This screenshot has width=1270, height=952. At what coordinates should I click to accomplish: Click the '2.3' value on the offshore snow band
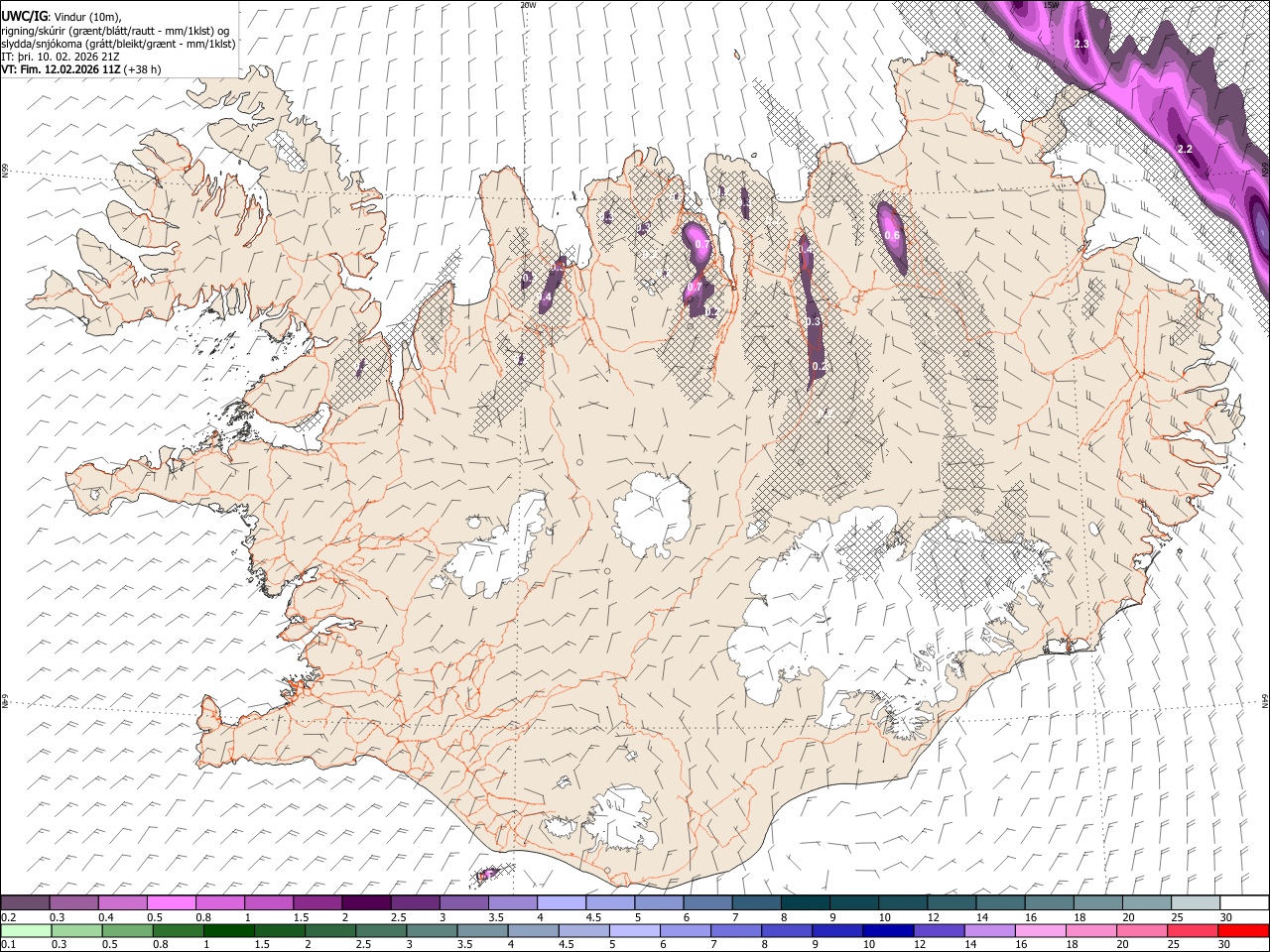pyautogui.click(x=1081, y=45)
